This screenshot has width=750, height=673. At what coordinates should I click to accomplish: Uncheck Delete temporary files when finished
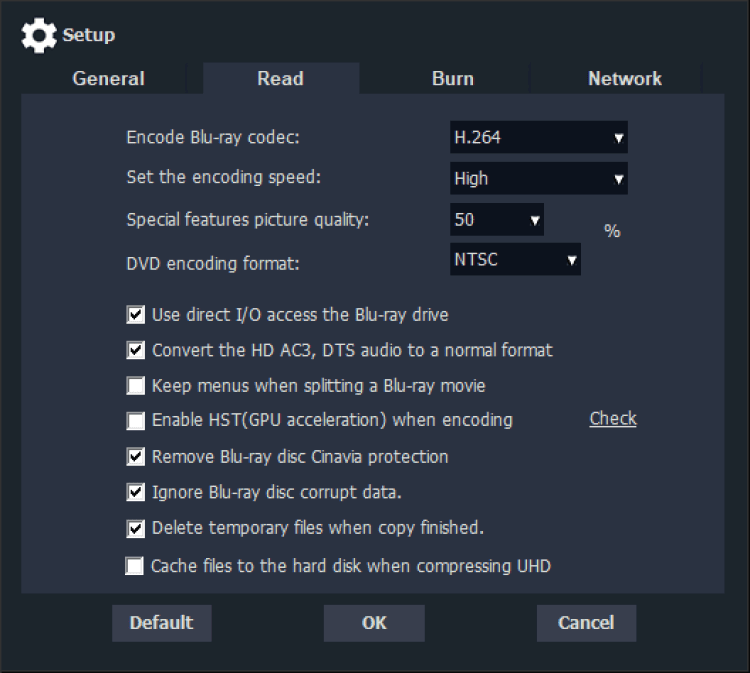136,529
